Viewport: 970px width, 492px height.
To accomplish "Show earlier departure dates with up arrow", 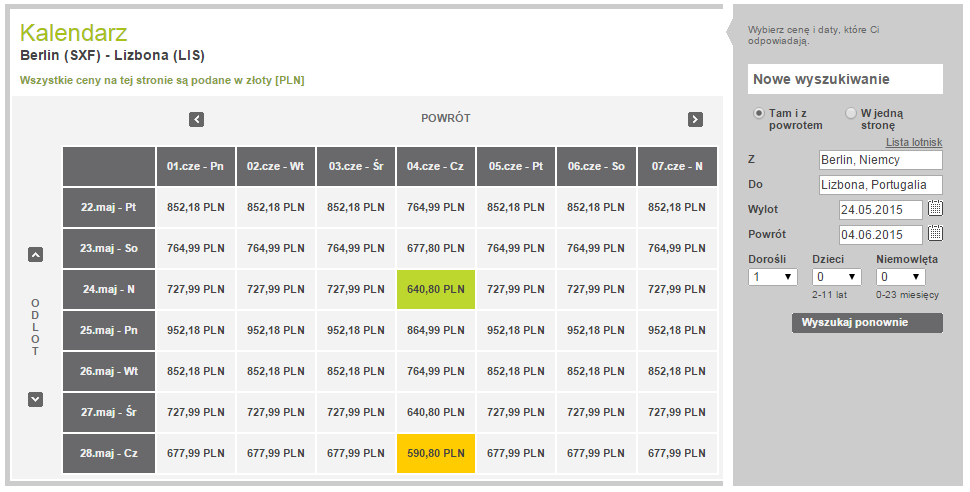I will point(36,254).
